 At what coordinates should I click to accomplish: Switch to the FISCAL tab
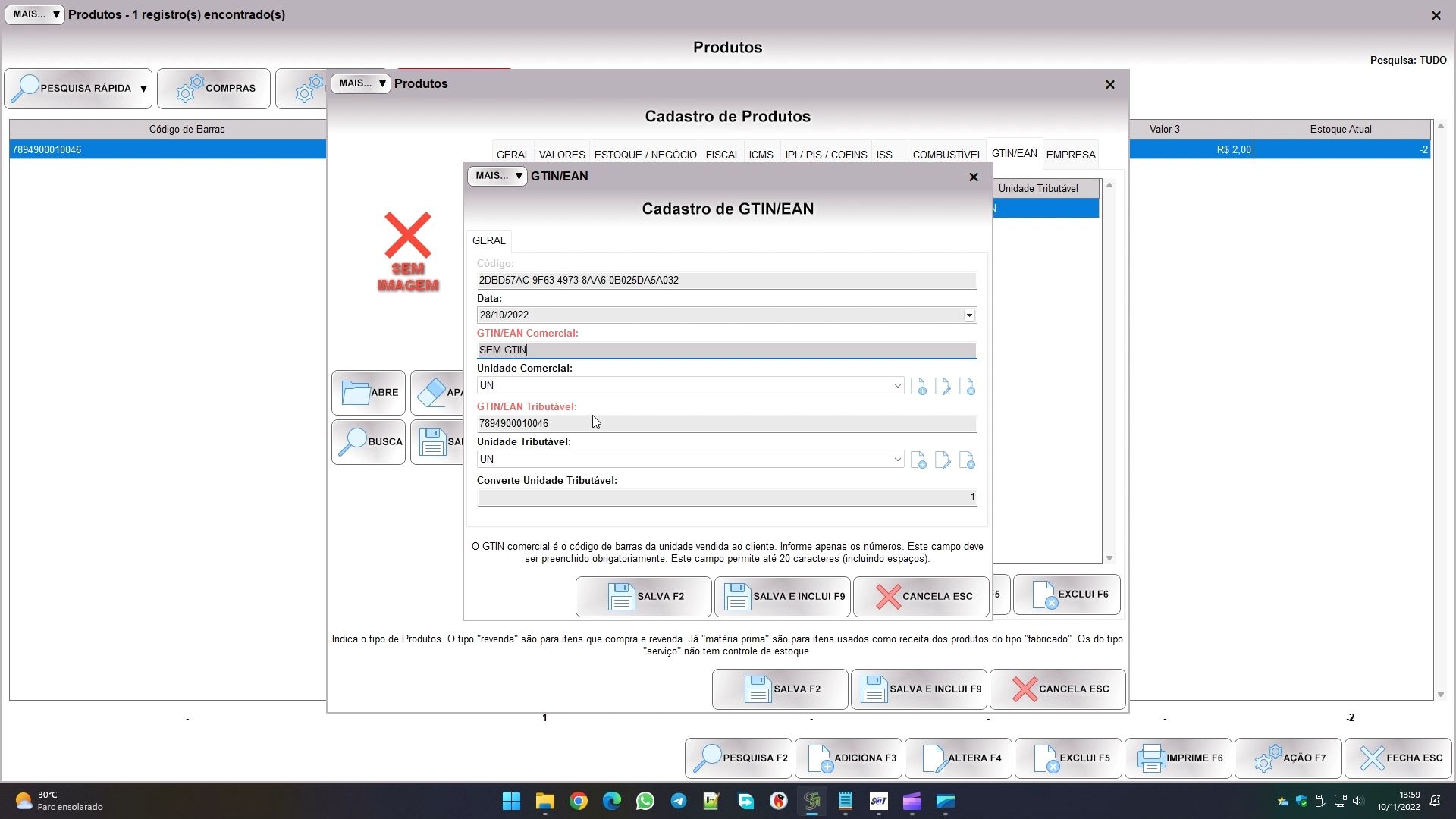[722, 155]
